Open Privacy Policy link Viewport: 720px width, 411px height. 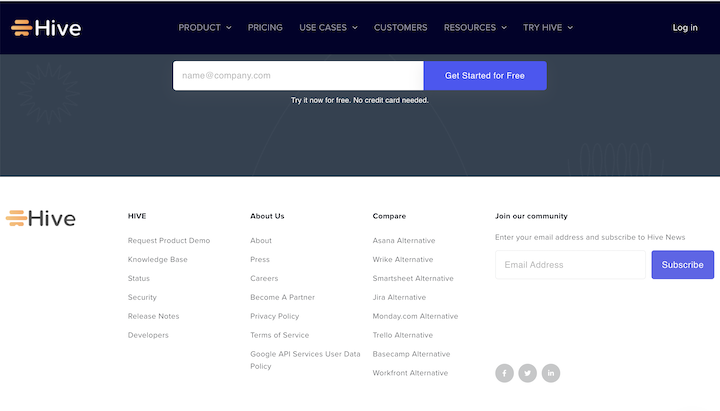275,316
